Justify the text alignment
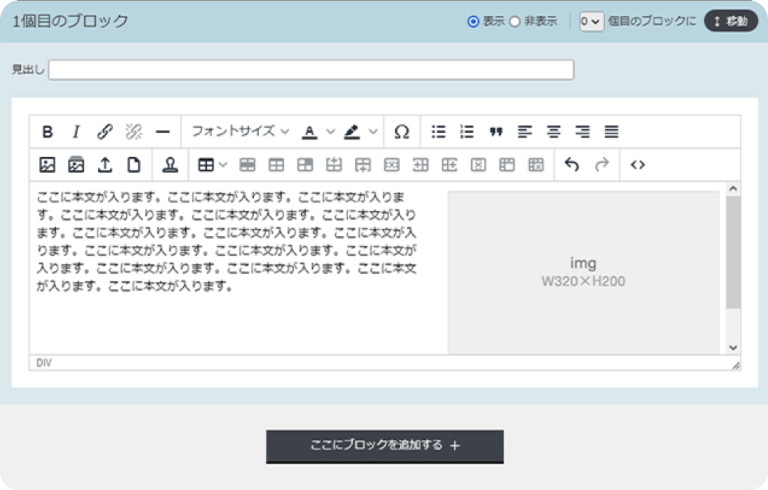The height and width of the screenshot is (490, 768). click(611, 131)
